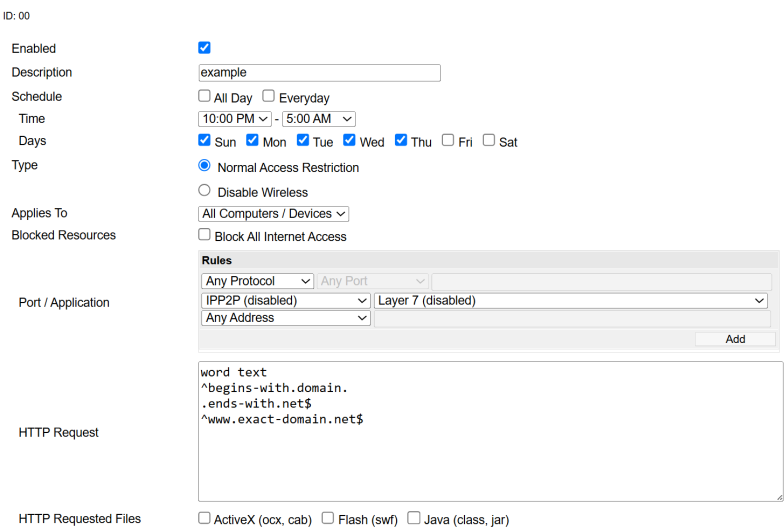Open the Layer 7 (disabled) dropdown
The height and width of the screenshot is (529, 784).
click(x=570, y=300)
